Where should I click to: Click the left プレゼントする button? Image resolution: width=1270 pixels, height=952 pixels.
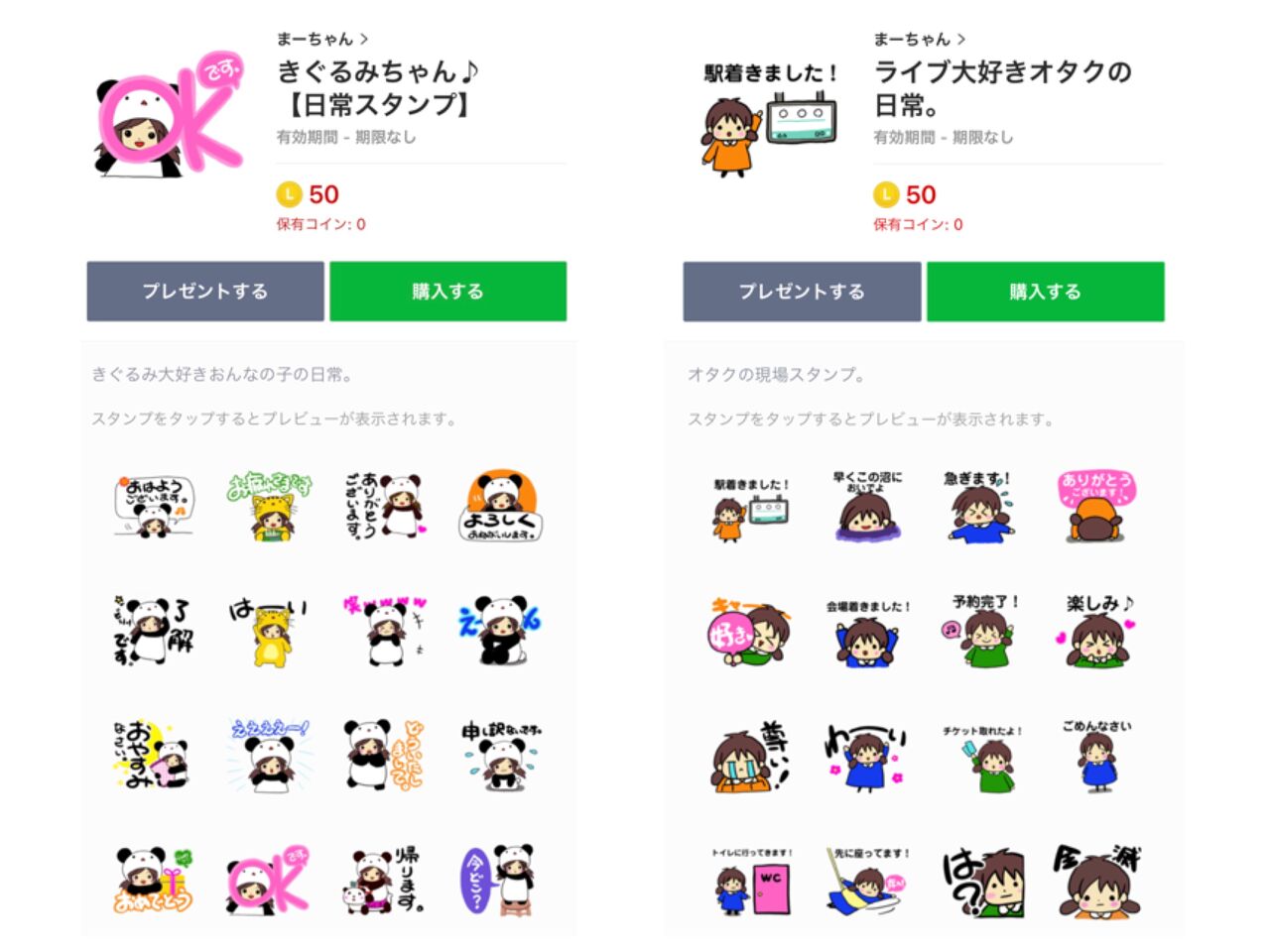pos(205,292)
